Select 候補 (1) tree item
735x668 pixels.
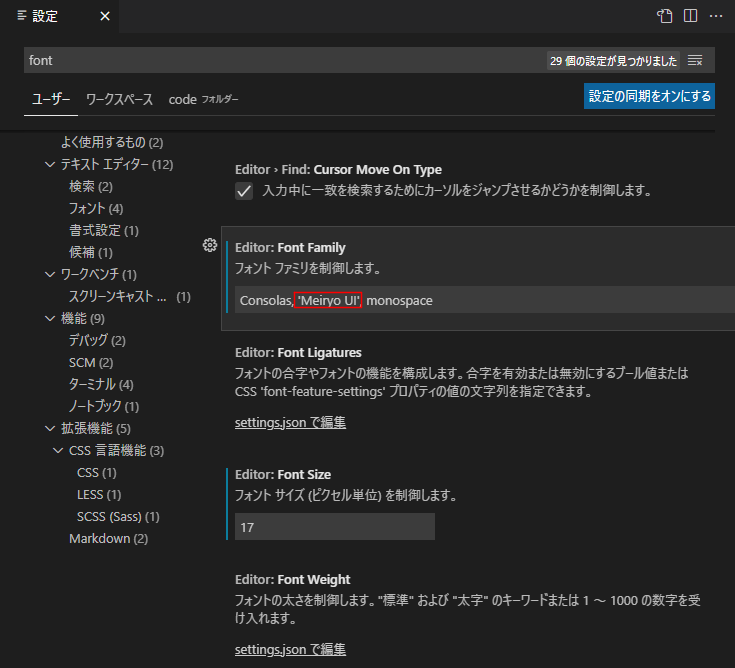[91, 252]
